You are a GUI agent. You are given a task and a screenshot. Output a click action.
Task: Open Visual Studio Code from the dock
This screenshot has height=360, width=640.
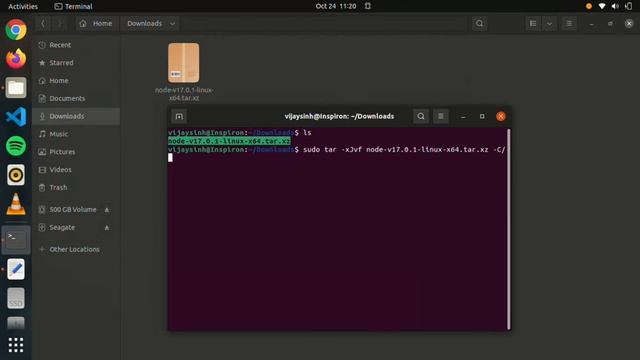tap(16, 117)
